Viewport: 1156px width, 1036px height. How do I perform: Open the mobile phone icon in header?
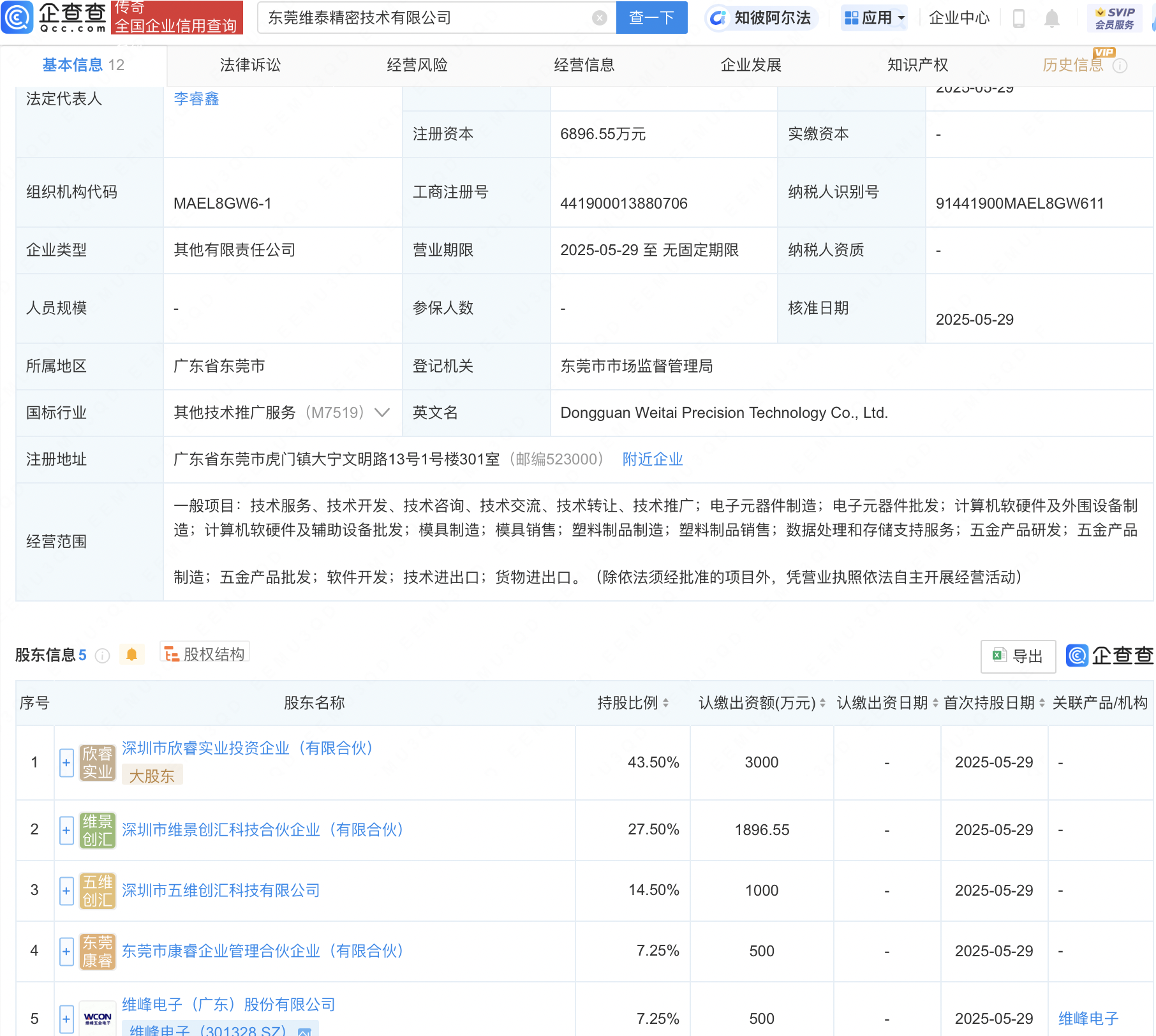(x=1019, y=18)
